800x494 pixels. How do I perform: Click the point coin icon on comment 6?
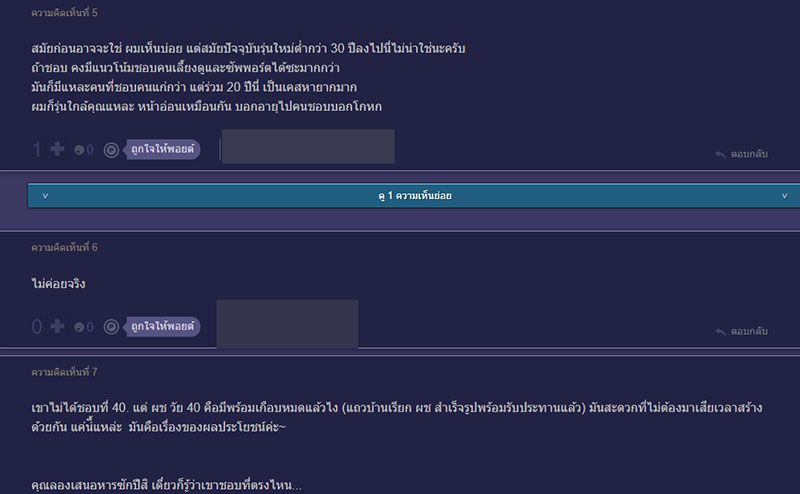point(112,327)
